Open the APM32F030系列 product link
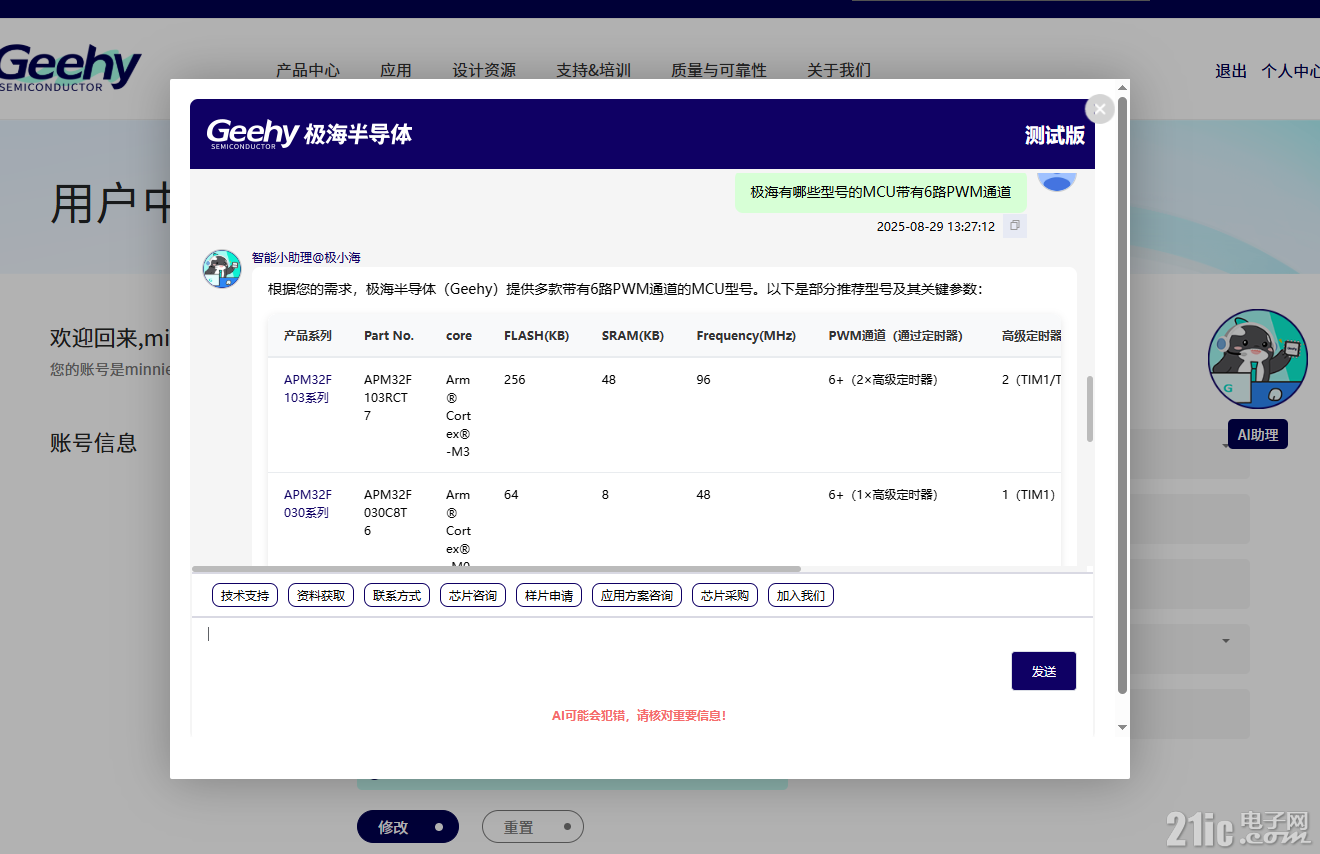This screenshot has height=854, width=1320. tap(307, 504)
